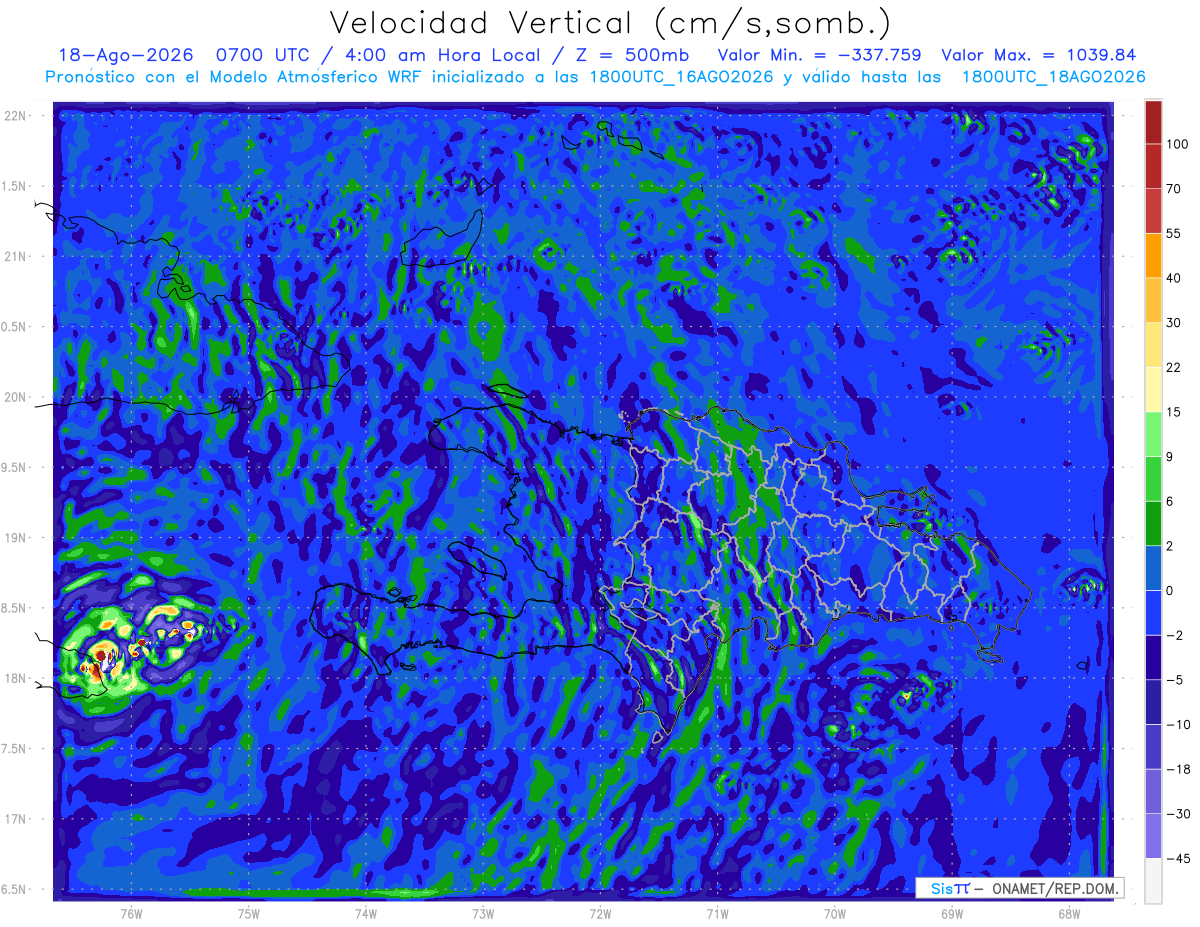Click the "21N" latitude label

(x=14, y=257)
